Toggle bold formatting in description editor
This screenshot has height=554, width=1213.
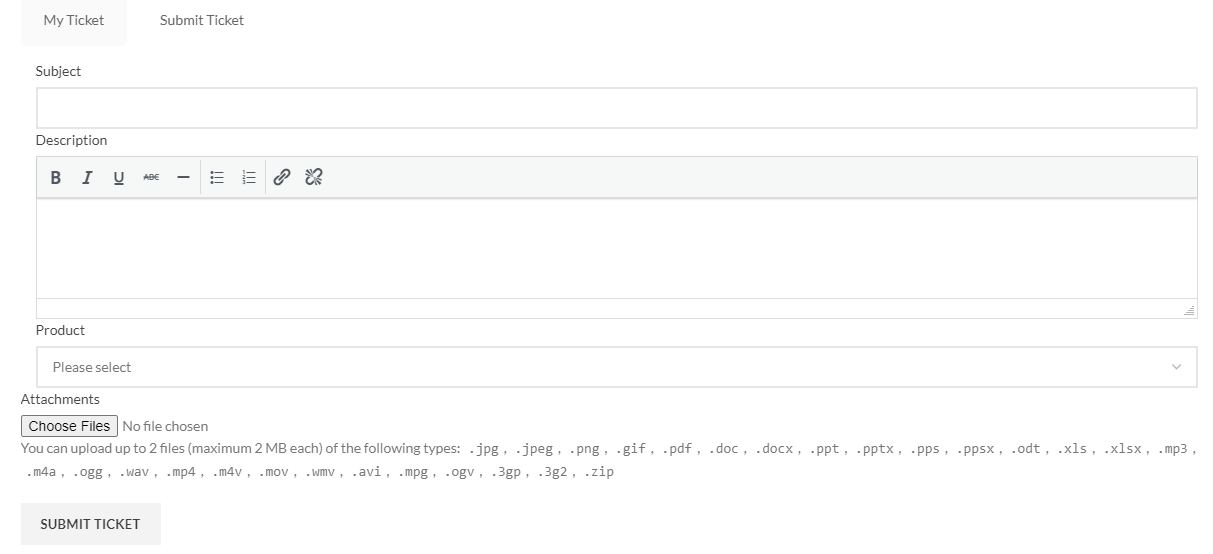click(x=56, y=178)
